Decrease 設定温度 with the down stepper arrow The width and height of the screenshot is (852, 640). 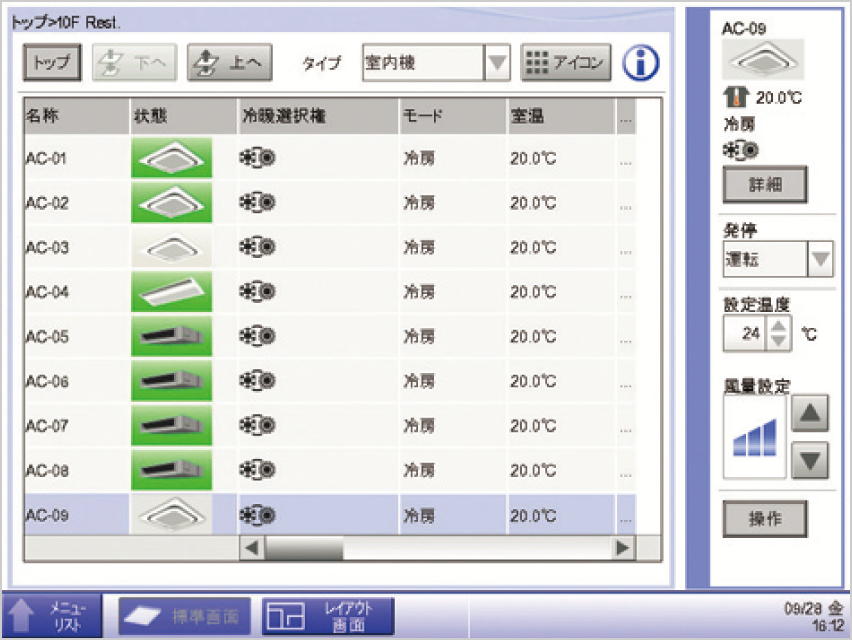pyautogui.click(x=779, y=341)
